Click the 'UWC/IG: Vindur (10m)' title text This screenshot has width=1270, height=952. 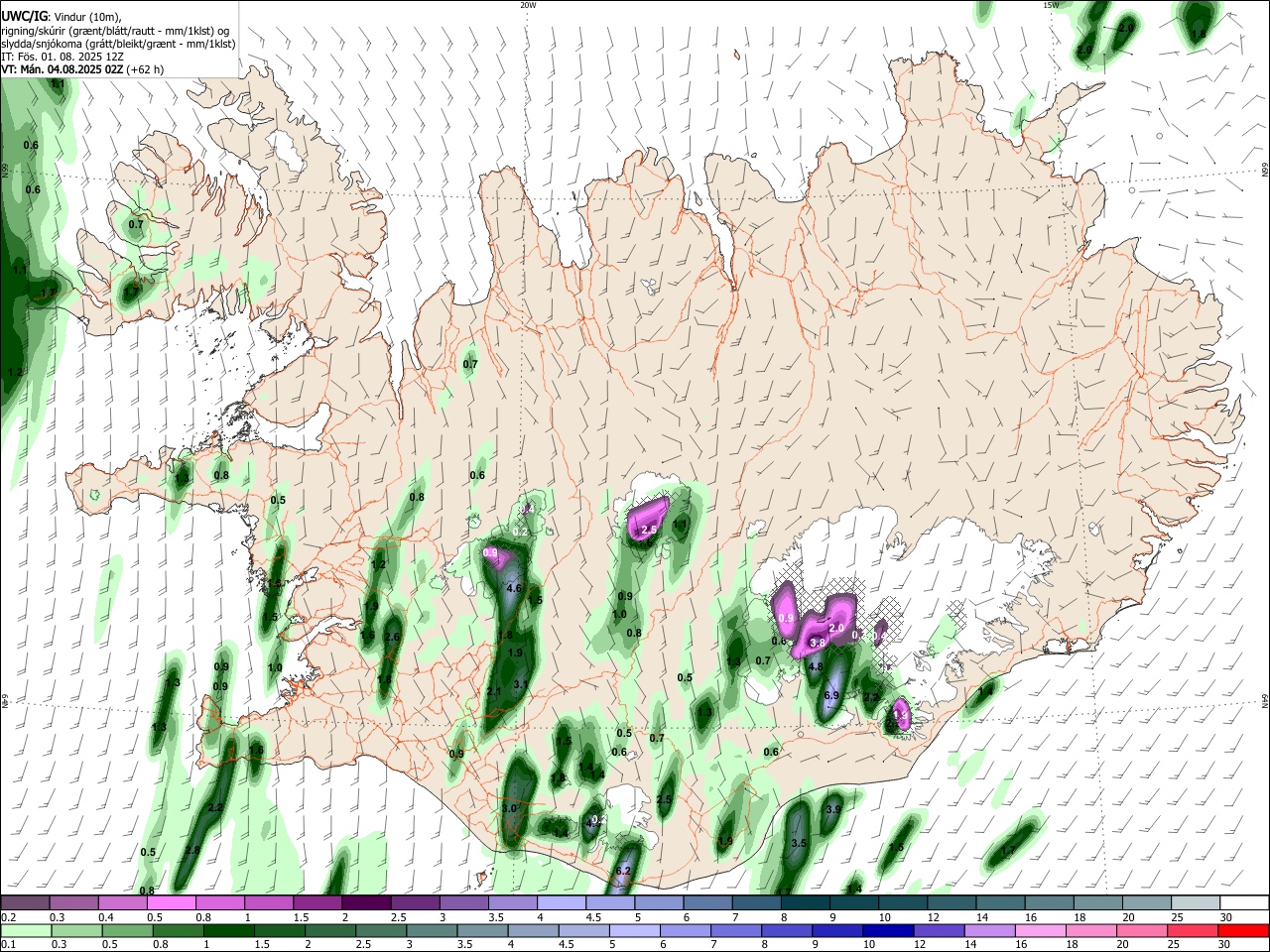pos(61,17)
